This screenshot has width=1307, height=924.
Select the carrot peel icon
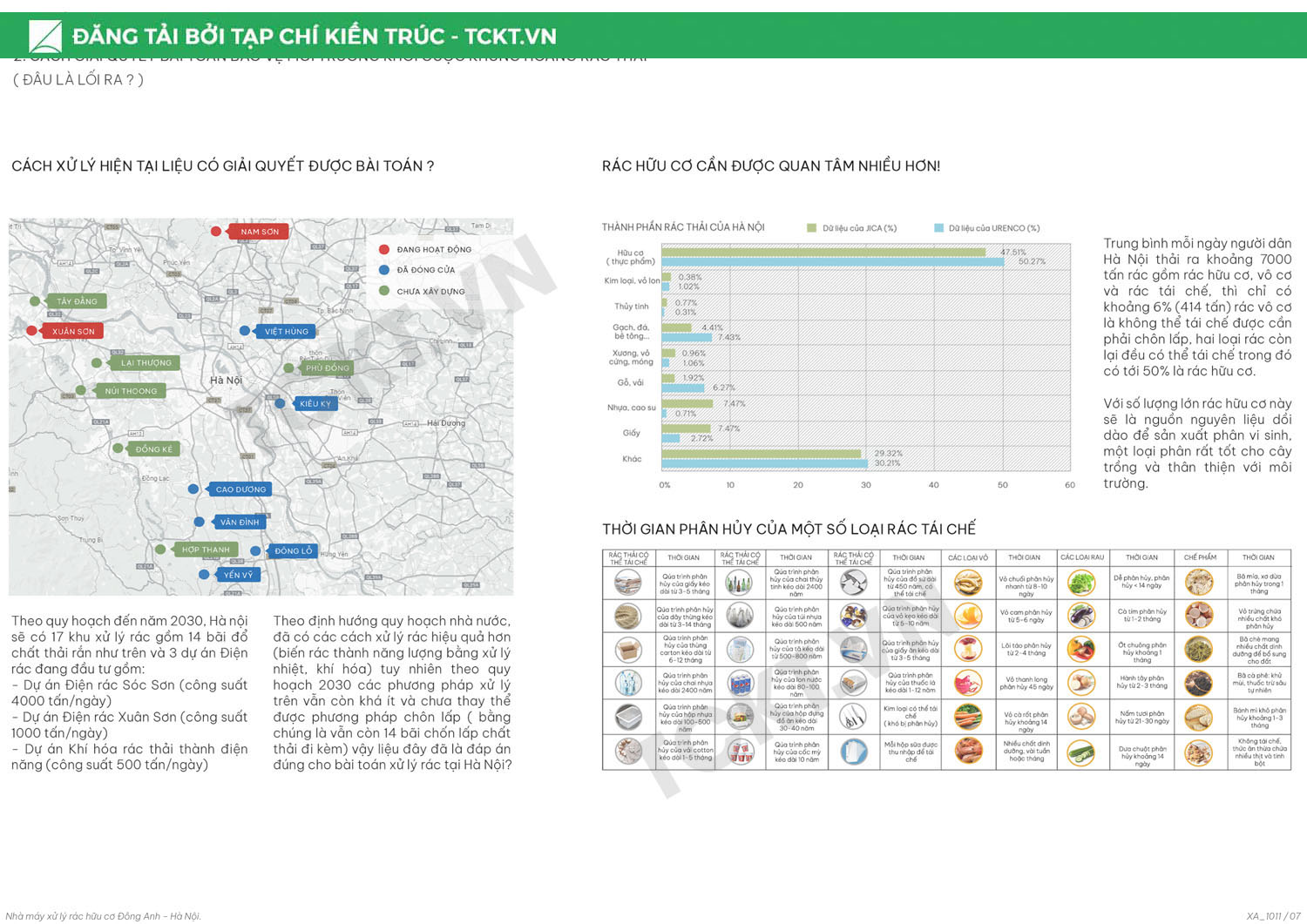(968, 717)
